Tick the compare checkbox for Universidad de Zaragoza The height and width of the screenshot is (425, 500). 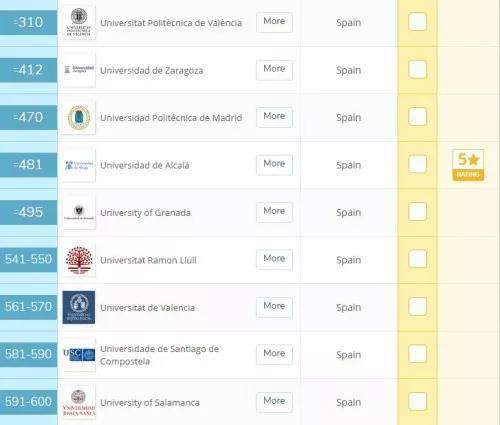tap(417, 69)
